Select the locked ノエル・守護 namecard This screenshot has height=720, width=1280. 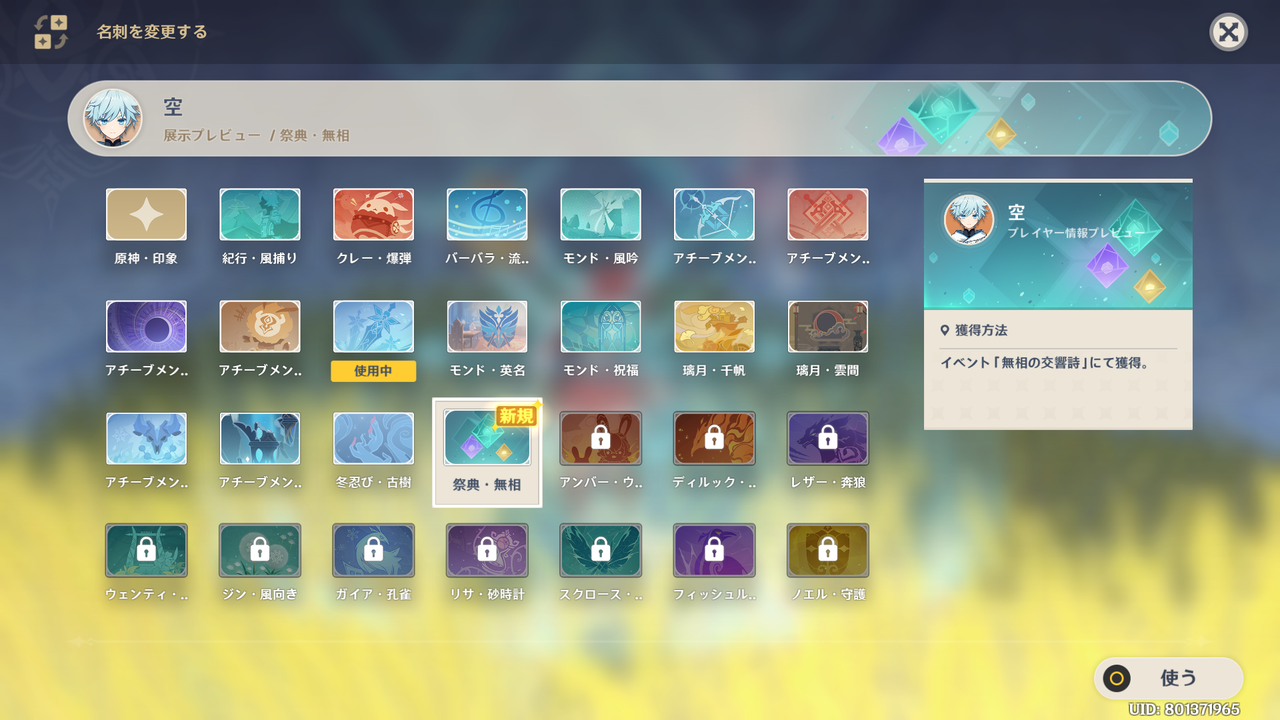tap(827, 550)
